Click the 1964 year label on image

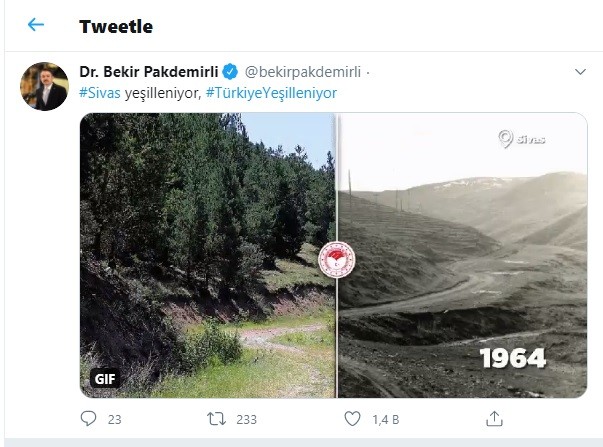(x=513, y=358)
